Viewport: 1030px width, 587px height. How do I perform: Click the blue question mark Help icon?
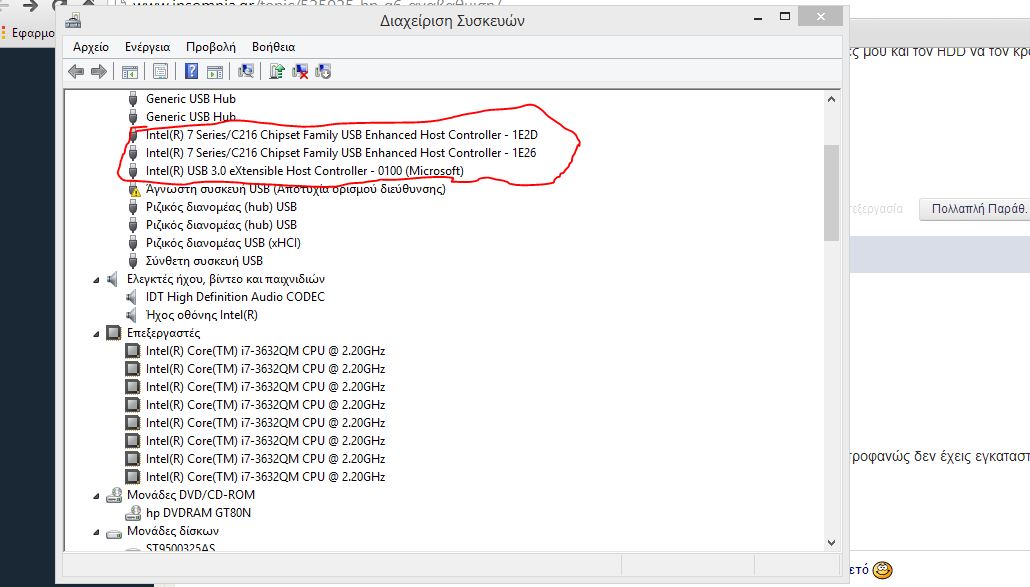(191, 71)
